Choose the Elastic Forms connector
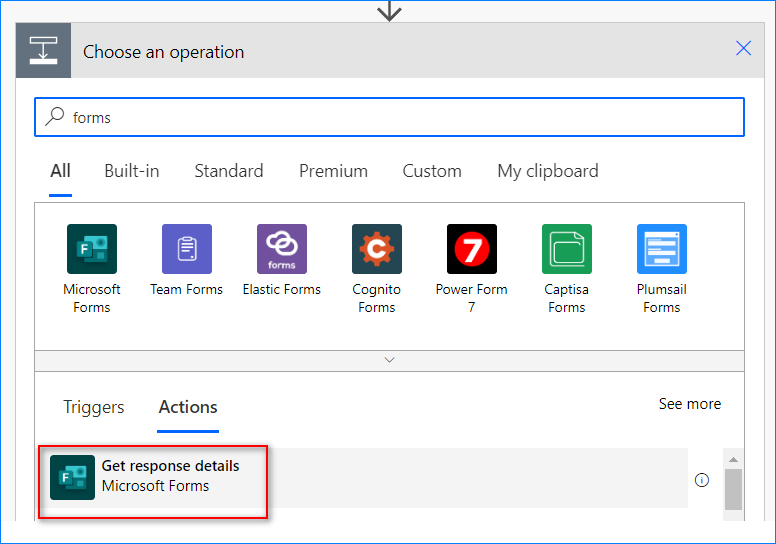776x544 pixels. pos(282,261)
